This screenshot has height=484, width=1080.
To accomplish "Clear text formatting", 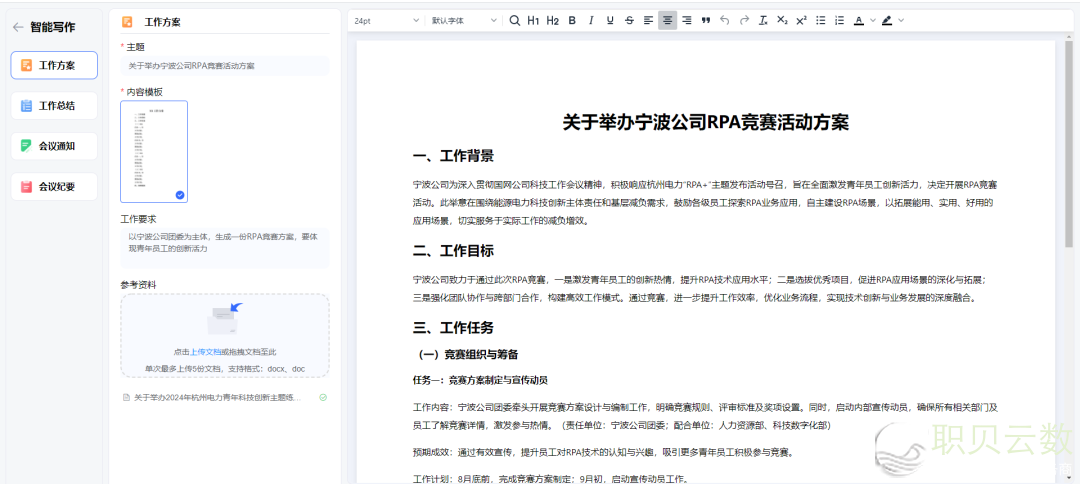I will pyautogui.click(x=763, y=20).
